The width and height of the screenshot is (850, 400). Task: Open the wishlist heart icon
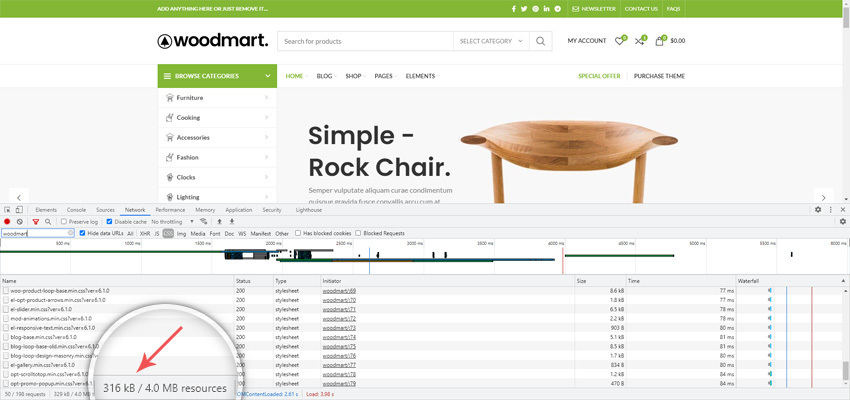[620, 41]
